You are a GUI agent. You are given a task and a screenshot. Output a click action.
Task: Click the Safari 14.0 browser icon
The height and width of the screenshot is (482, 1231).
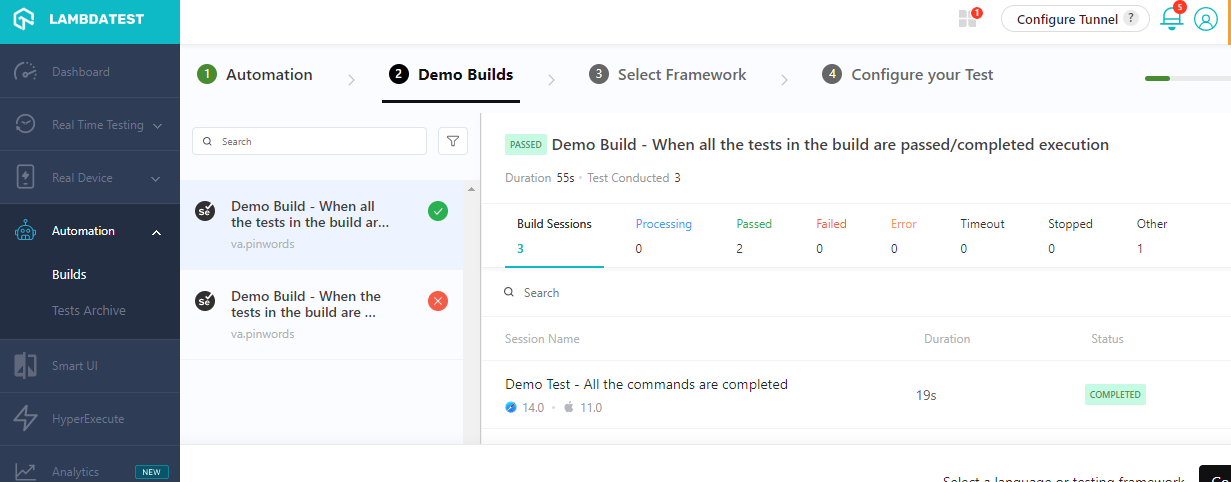(511, 408)
